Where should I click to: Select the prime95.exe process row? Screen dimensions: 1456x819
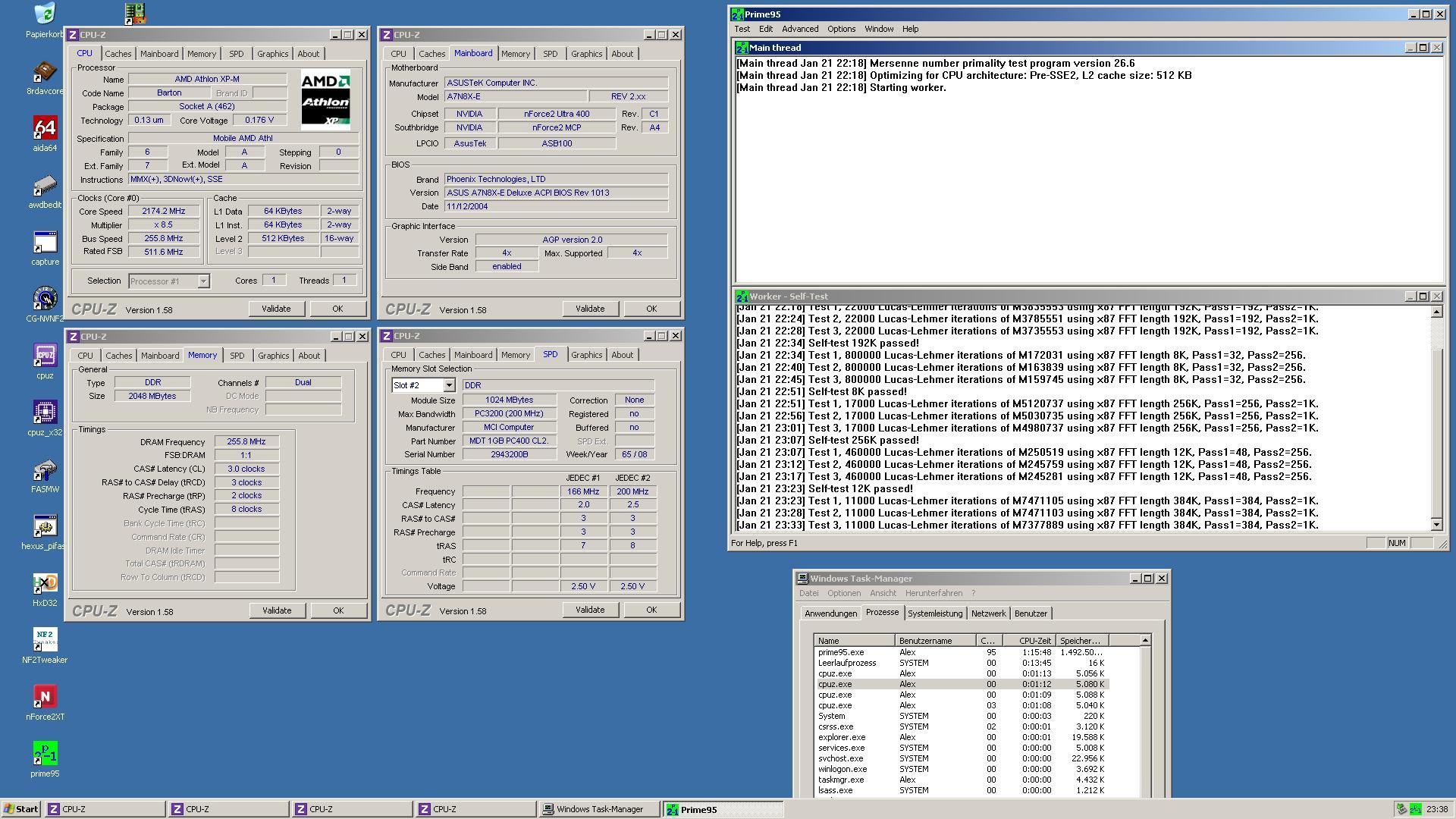click(x=962, y=652)
